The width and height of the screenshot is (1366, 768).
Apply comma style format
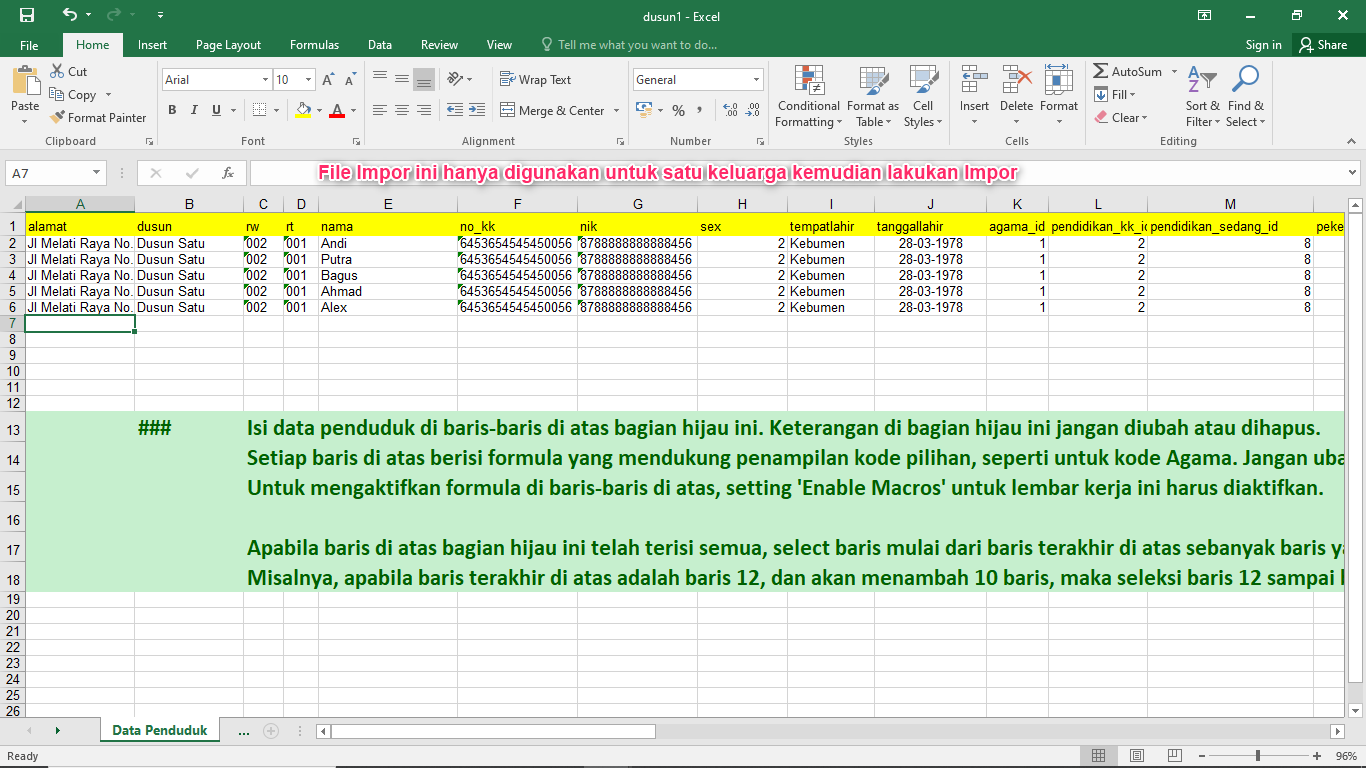pyautogui.click(x=701, y=111)
